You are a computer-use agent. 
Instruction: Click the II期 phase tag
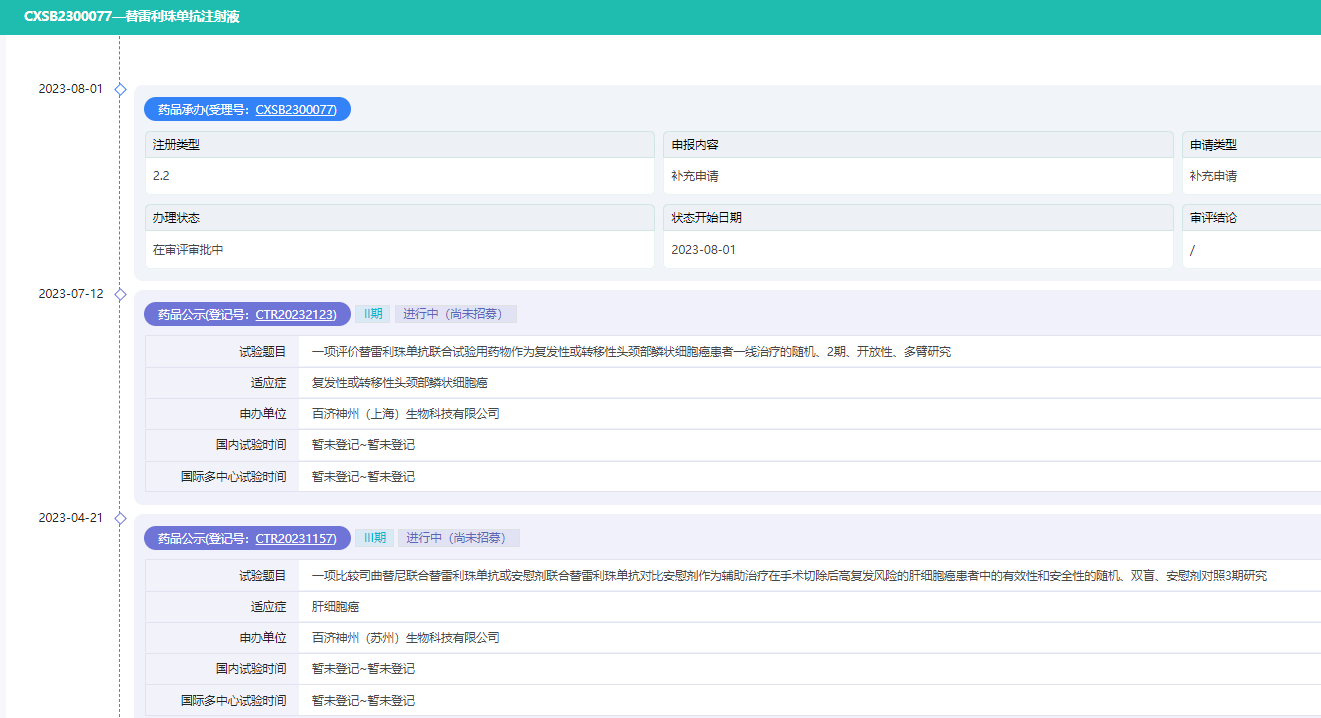(x=373, y=314)
